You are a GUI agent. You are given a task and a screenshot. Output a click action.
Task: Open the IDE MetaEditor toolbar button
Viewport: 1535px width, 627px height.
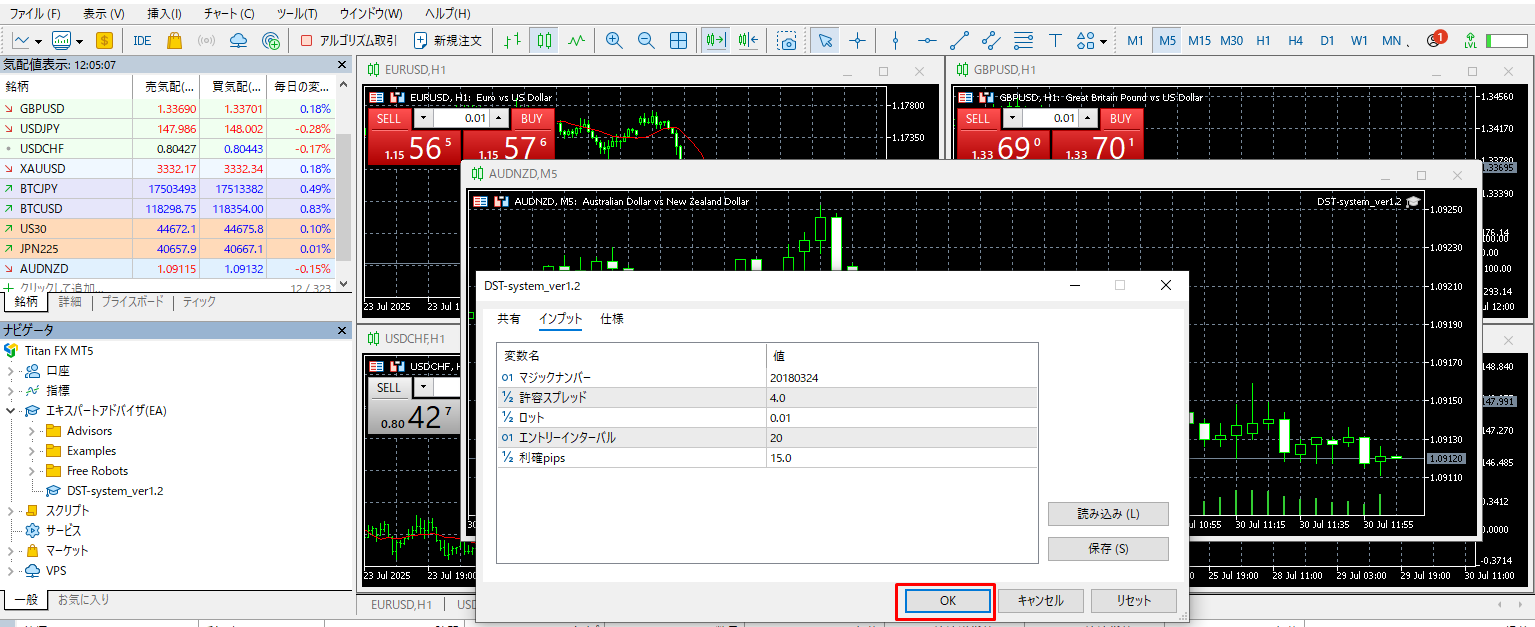[143, 41]
